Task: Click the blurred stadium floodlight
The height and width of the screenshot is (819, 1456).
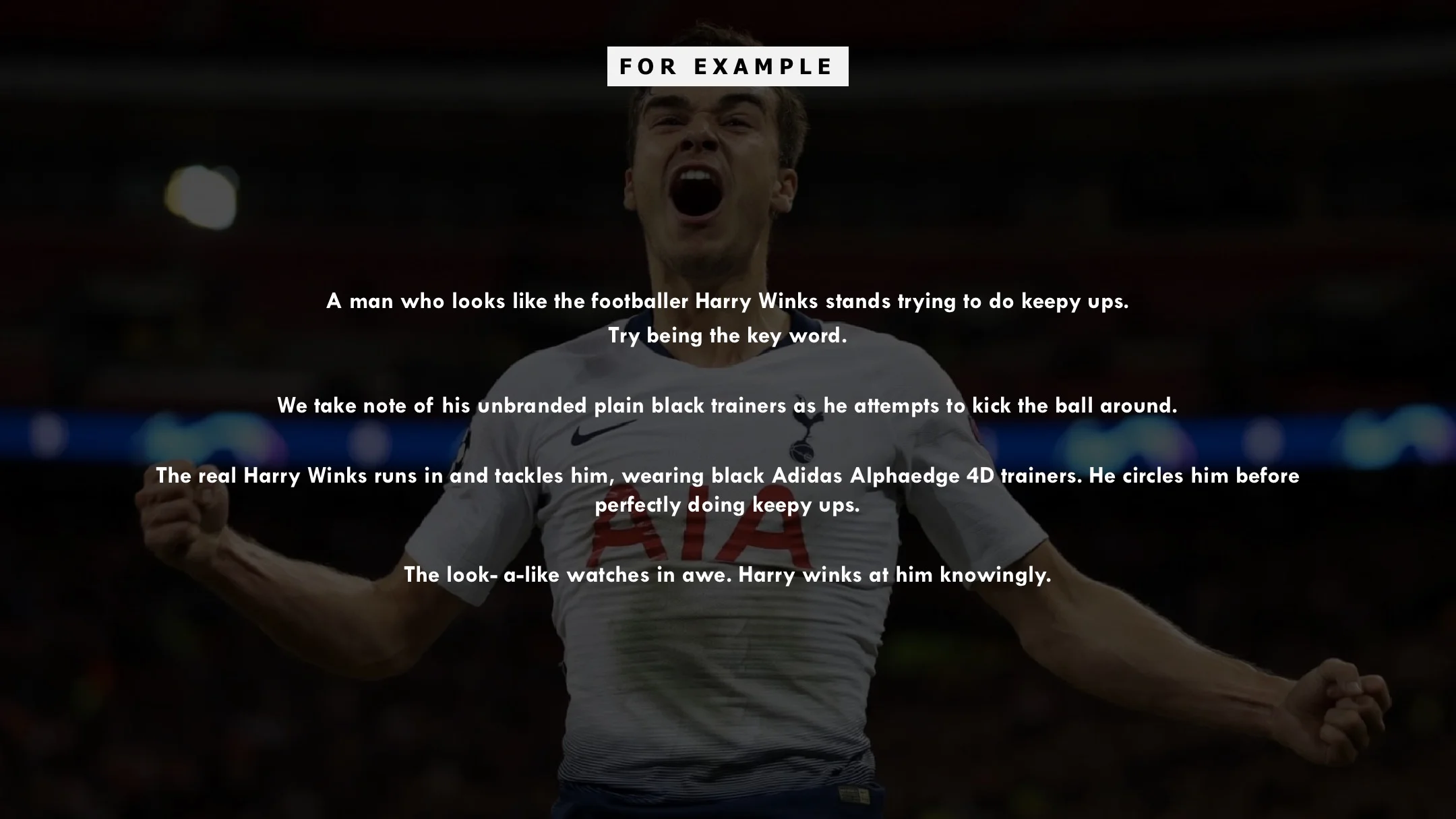Action: coord(201,197)
